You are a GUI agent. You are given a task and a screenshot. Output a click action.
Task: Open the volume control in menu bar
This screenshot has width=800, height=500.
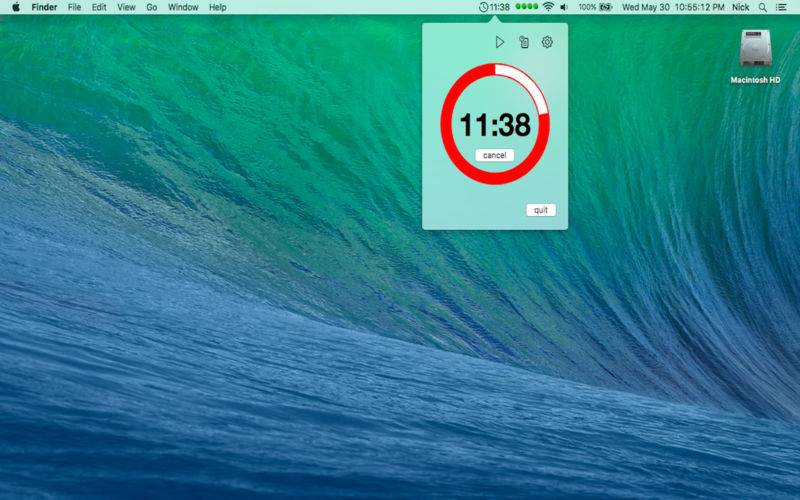[564, 7]
